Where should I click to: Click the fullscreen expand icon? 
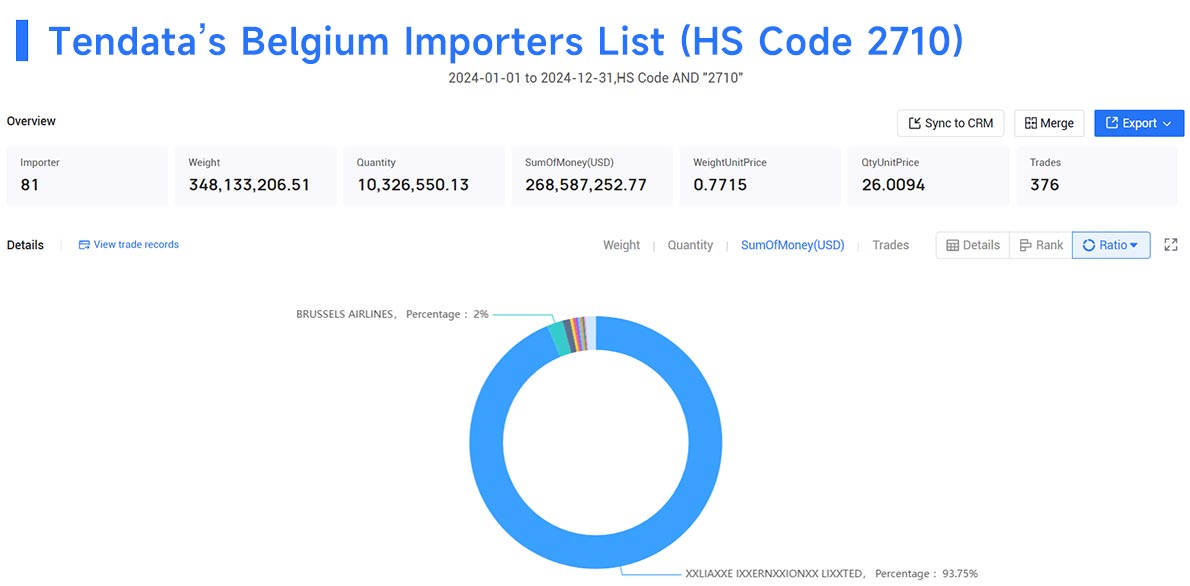click(1171, 245)
